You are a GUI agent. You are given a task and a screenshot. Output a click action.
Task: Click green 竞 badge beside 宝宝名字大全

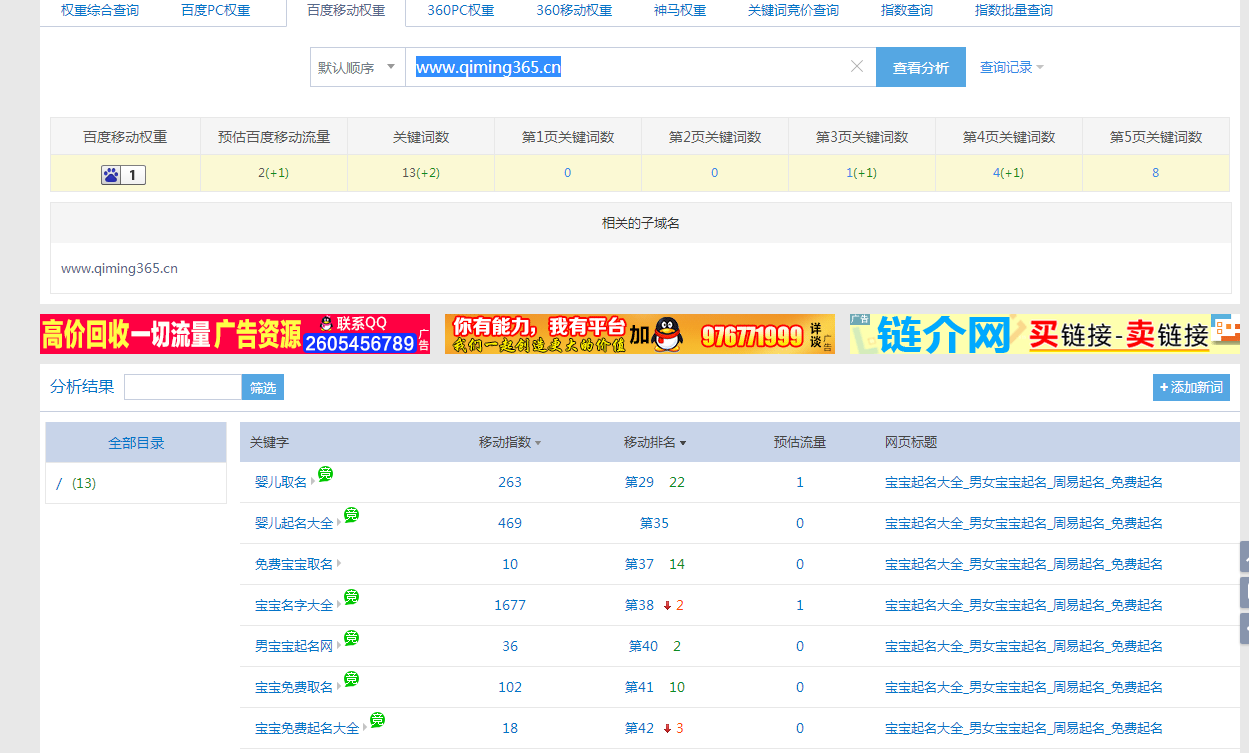[351, 597]
